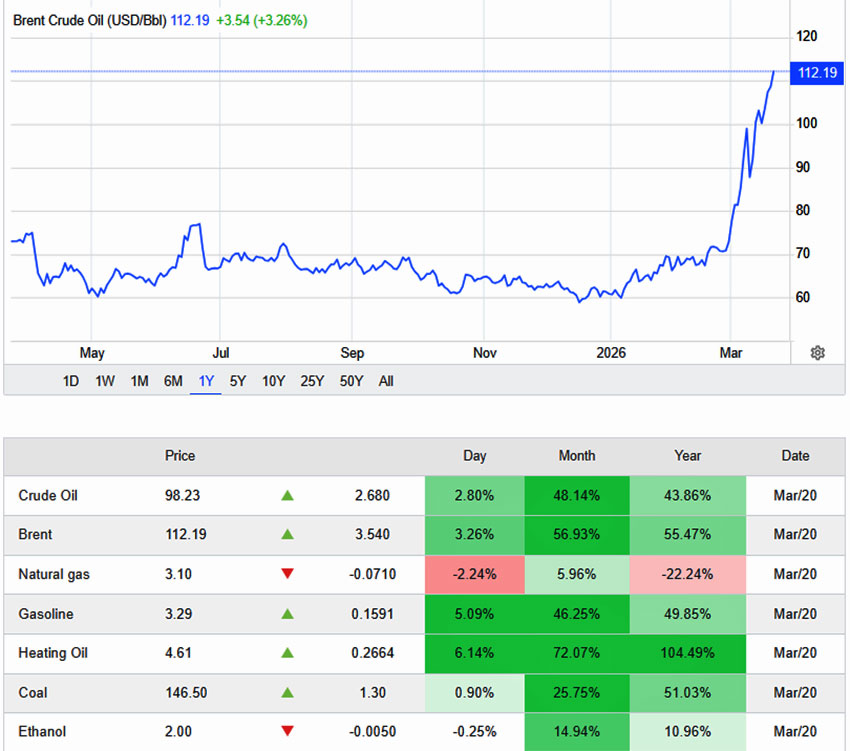Image resolution: width=850 pixels, height=751 pixels.
Task: Go to the Heating Oil link
Action: click(53, 653)
